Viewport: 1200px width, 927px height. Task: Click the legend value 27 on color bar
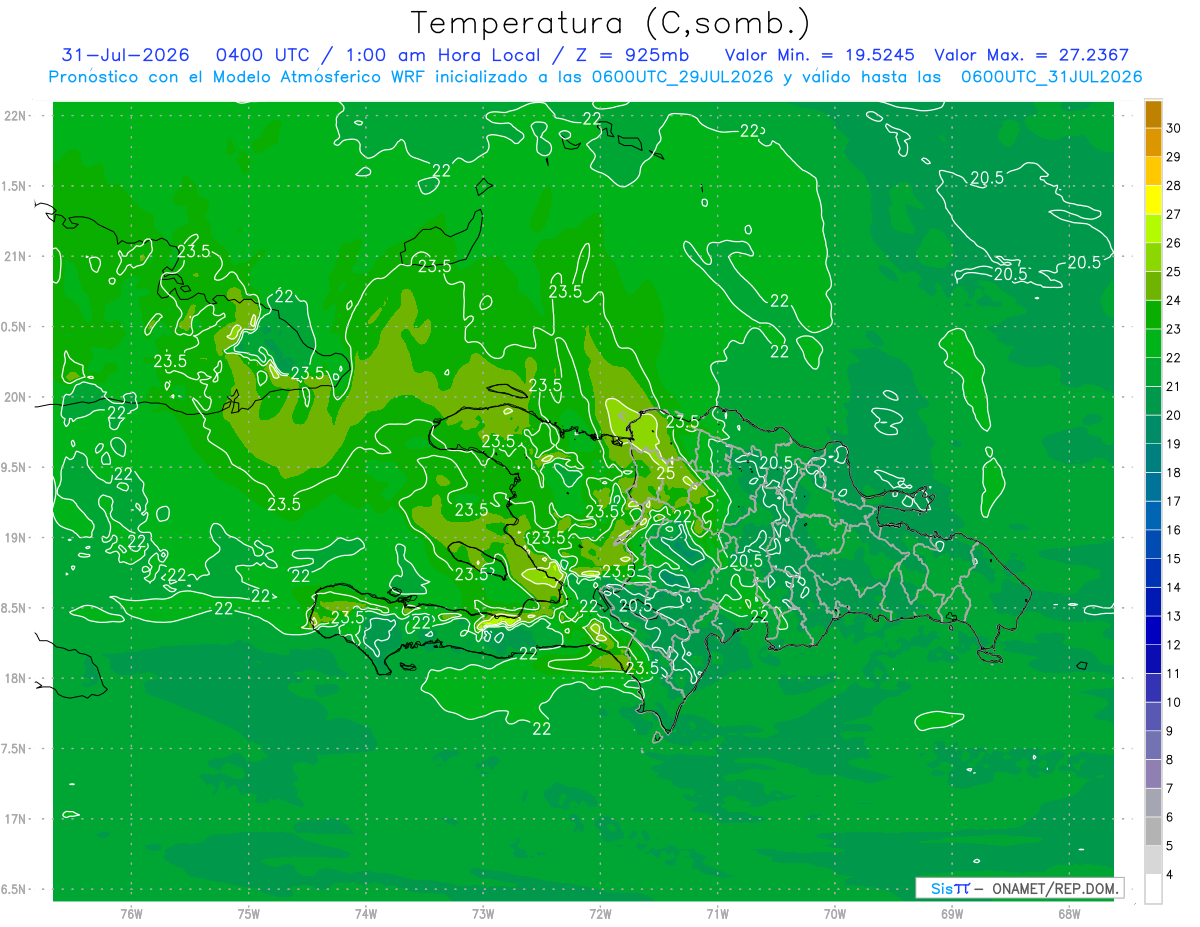pos(1173,214)
